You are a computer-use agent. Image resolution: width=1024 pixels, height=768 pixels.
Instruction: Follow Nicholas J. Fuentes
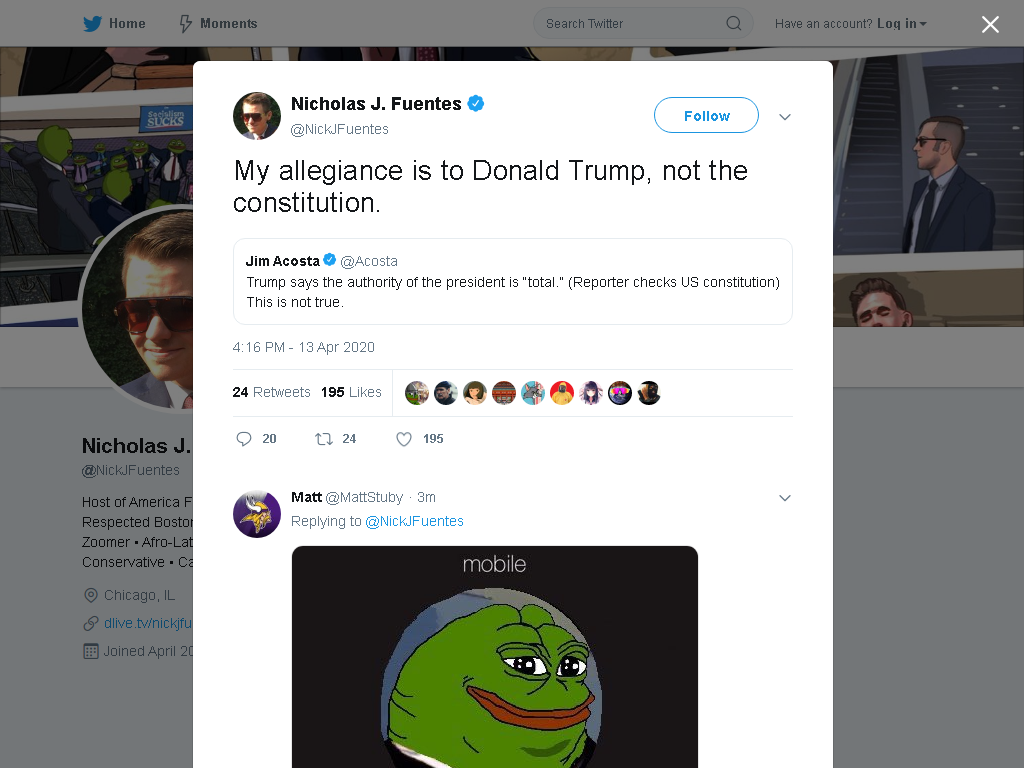(706, 116)
